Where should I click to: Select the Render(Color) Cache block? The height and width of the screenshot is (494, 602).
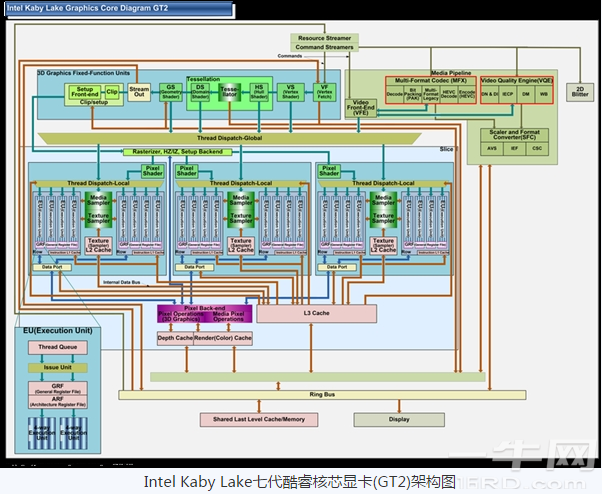(223, 338)
